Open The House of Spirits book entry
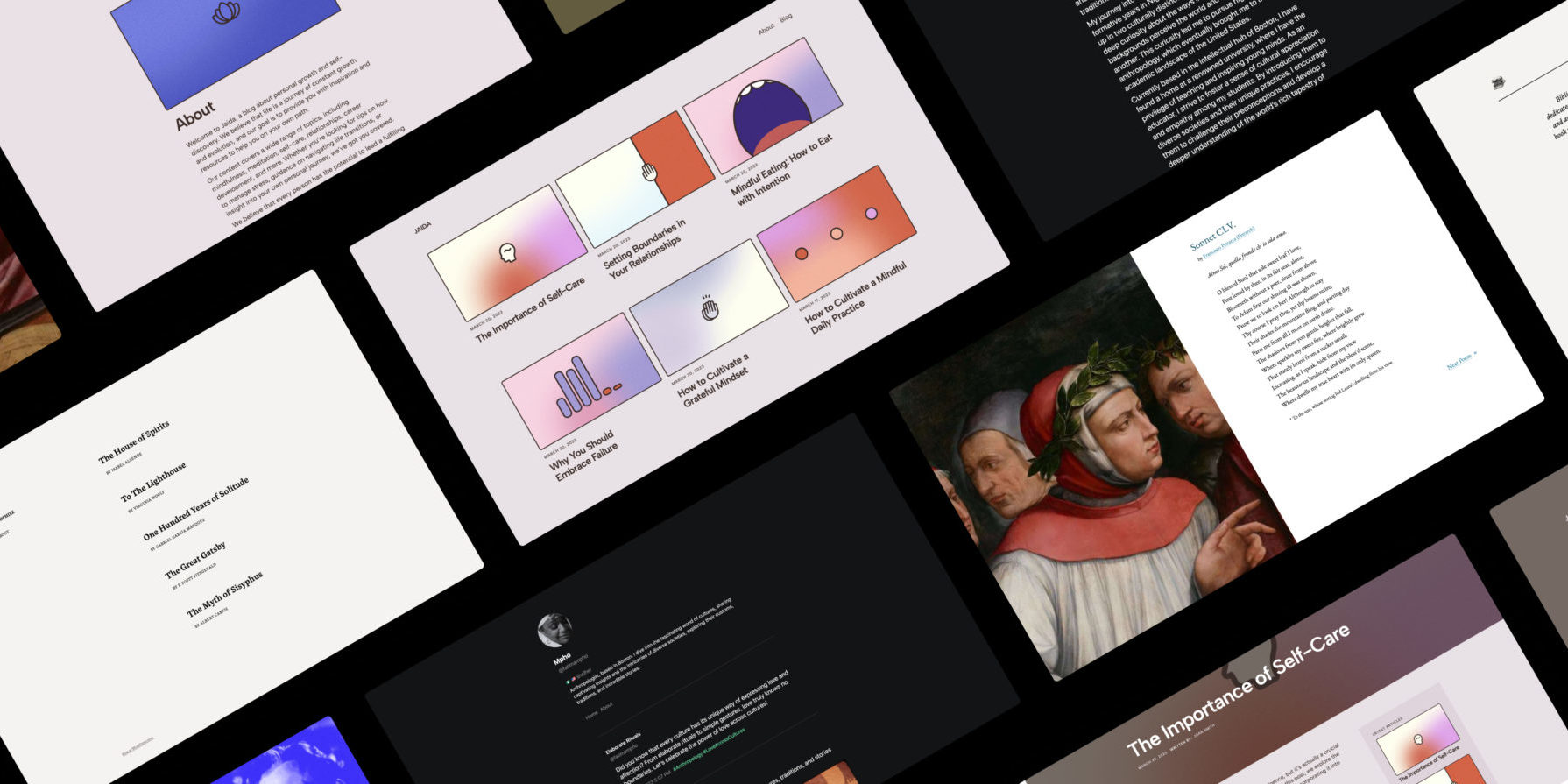 pos(134,442)
